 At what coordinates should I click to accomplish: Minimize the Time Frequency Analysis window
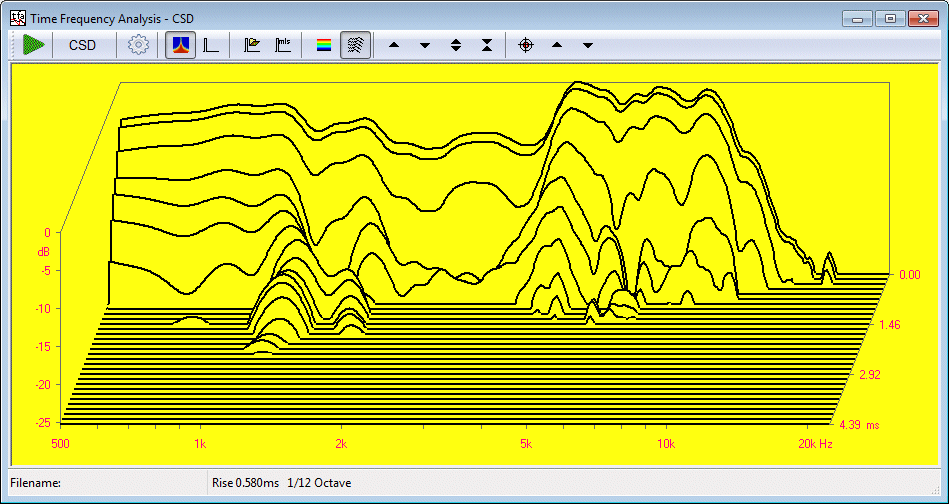click(858, 18)
